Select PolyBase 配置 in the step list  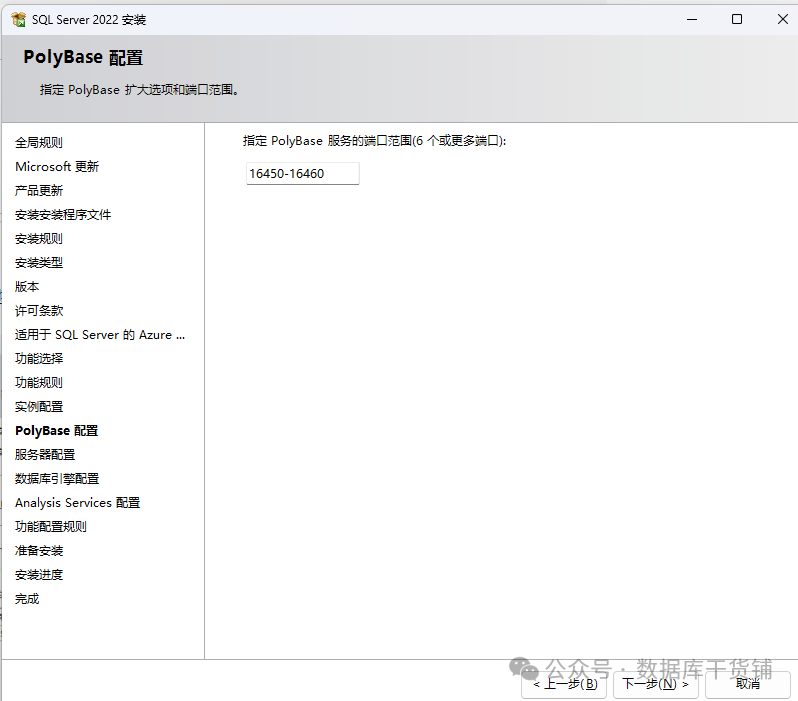(x=56, y=431)
